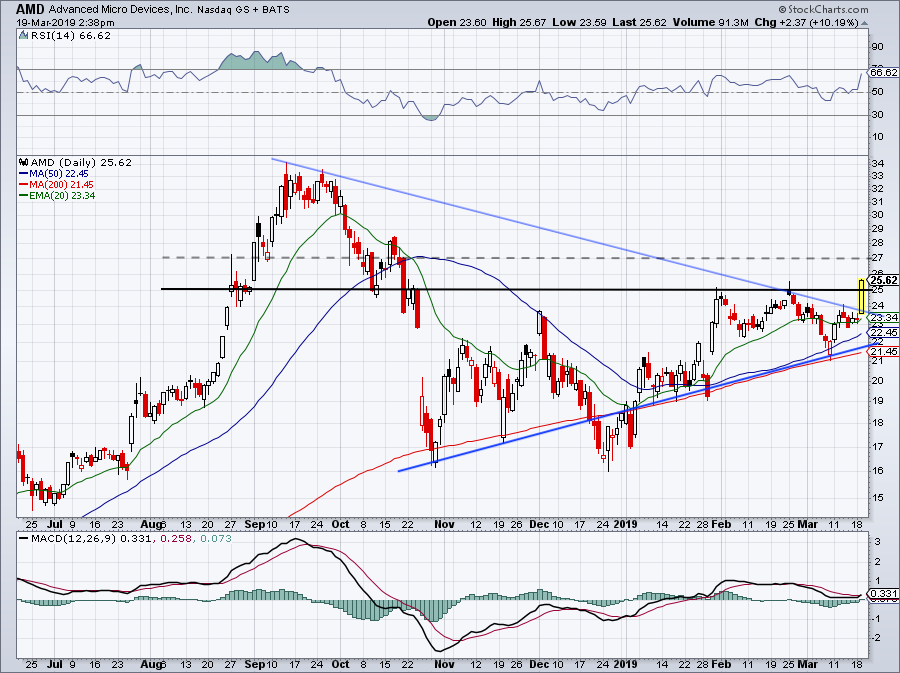Click the 19-Mar-2019 2:38pm timestamp
This screenshot has width=900, height=673.
pos(65,23)
